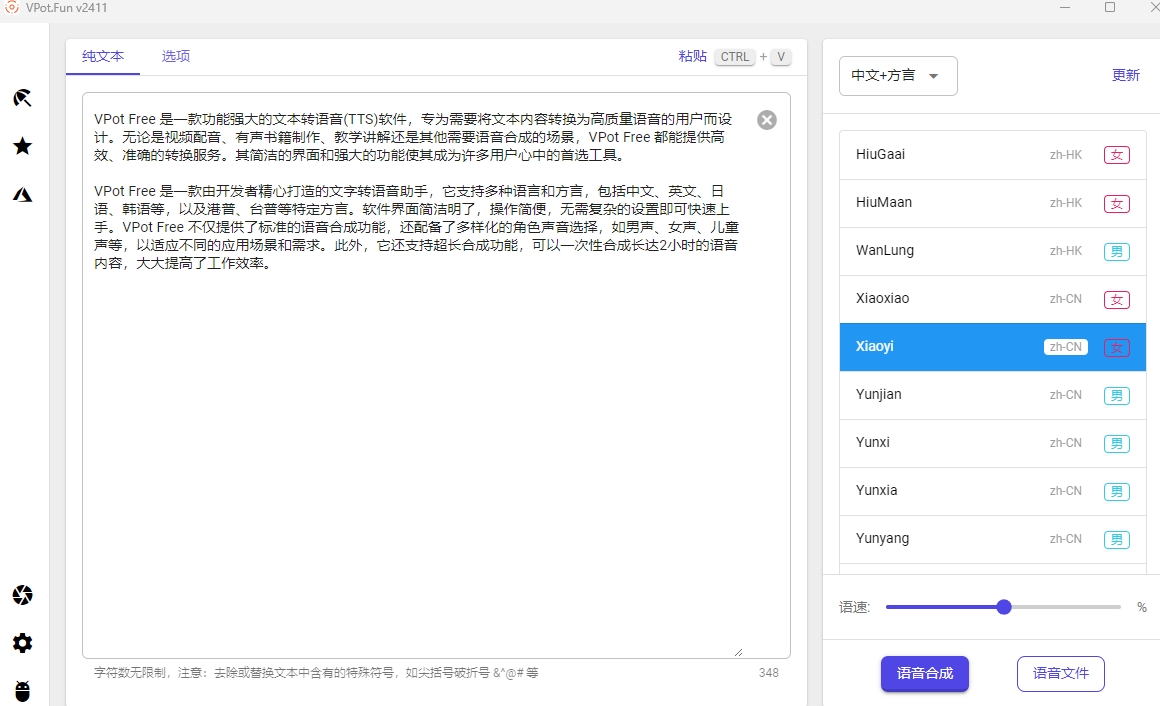
Task: Click the voice name HiuMaan
Action: (x=884, y=202)
